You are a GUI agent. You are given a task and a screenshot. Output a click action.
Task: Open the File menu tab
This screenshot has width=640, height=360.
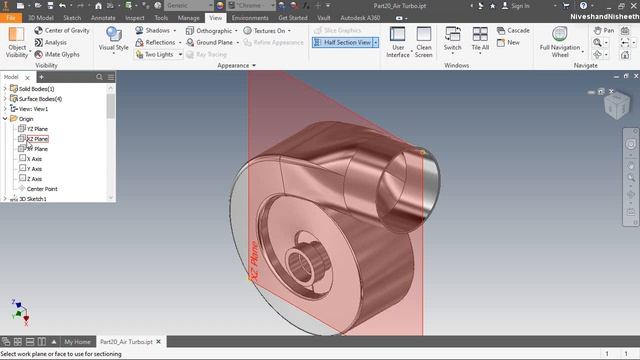point(11,18)
